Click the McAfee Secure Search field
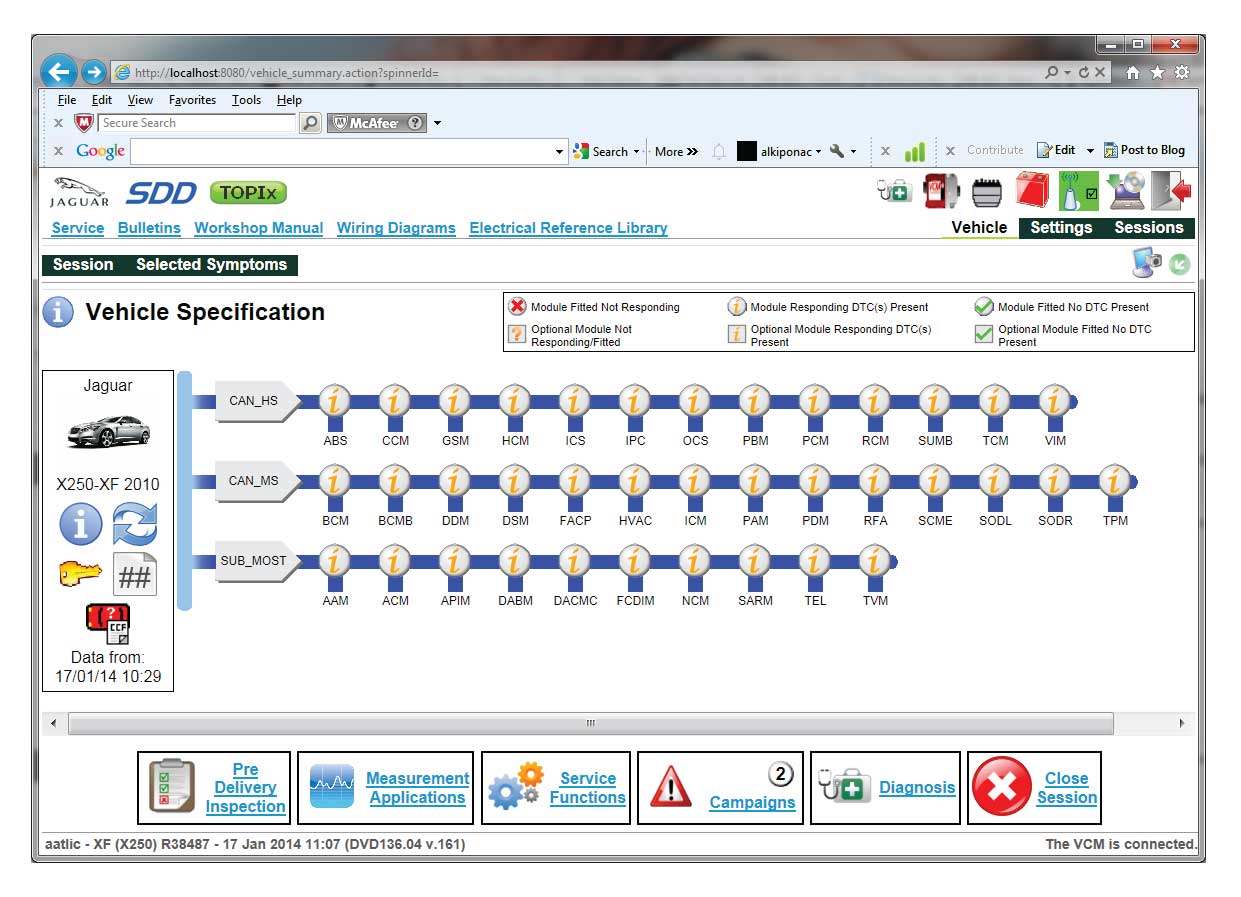The height and width of the screenshot is (897, 1241). (197, 123)
